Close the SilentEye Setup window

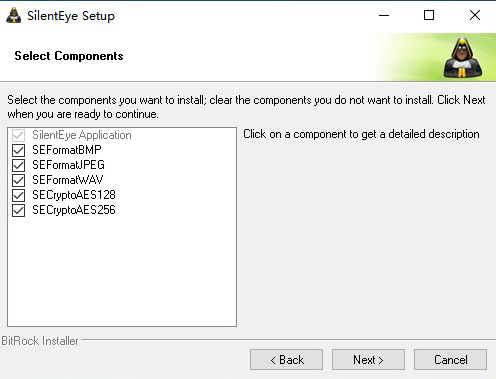(475, 15)
